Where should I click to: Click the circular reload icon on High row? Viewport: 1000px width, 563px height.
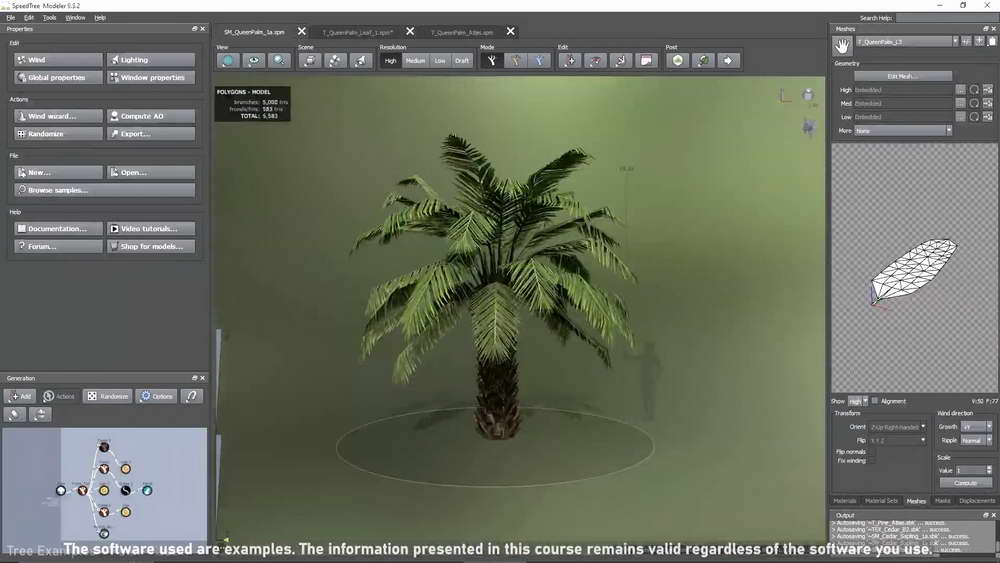point(974,90)
